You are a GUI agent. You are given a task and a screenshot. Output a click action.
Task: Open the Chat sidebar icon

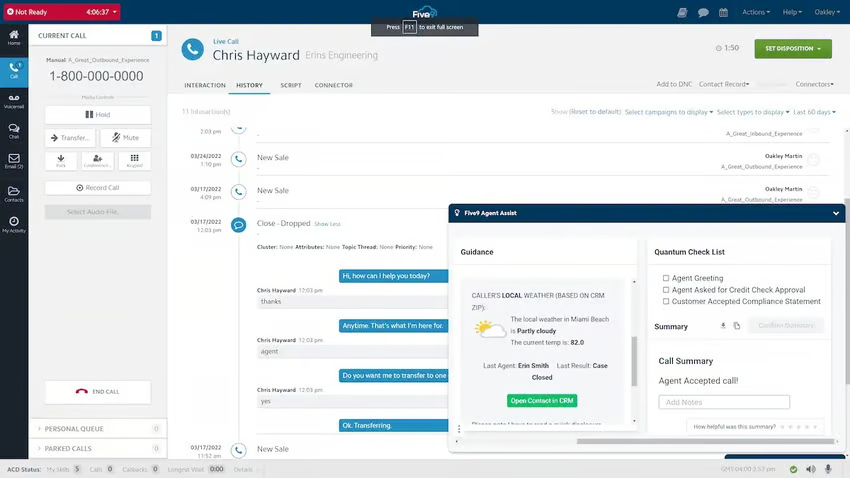[x=14, y=130]
